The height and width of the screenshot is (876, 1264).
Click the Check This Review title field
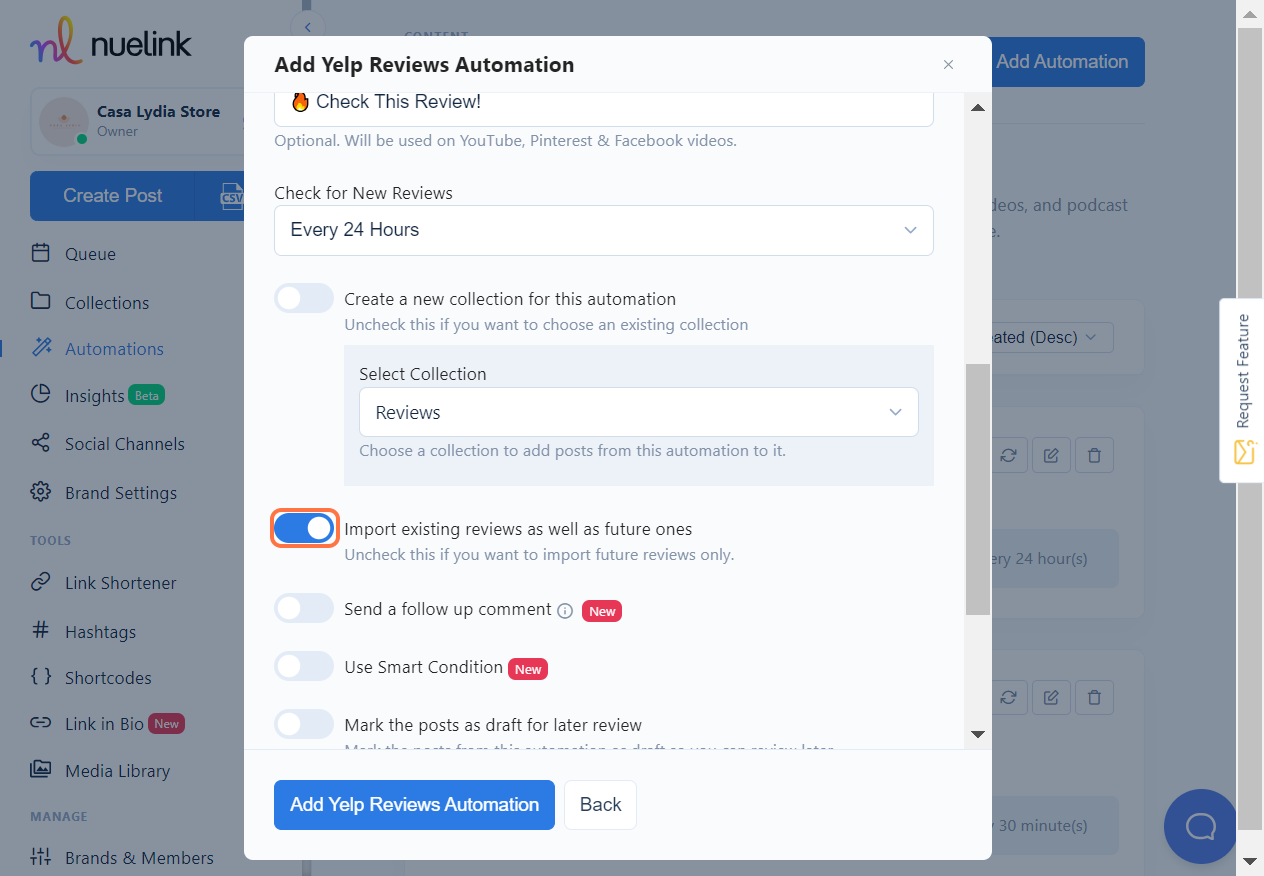click(x=604, y=107)
